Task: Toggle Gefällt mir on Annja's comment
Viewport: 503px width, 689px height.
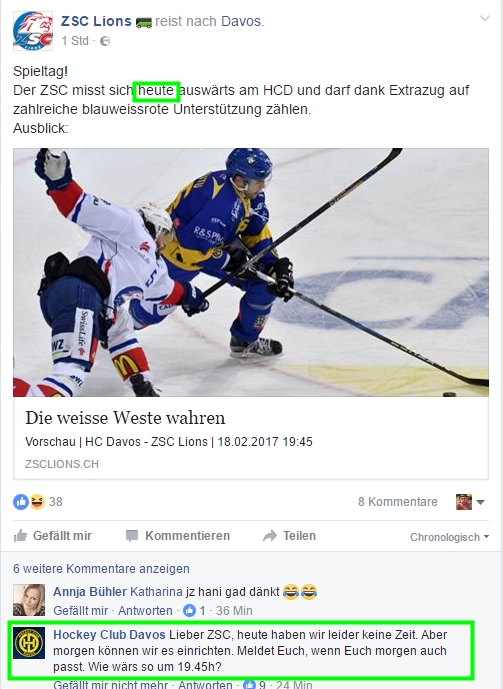Action: [x=80, y=611]
